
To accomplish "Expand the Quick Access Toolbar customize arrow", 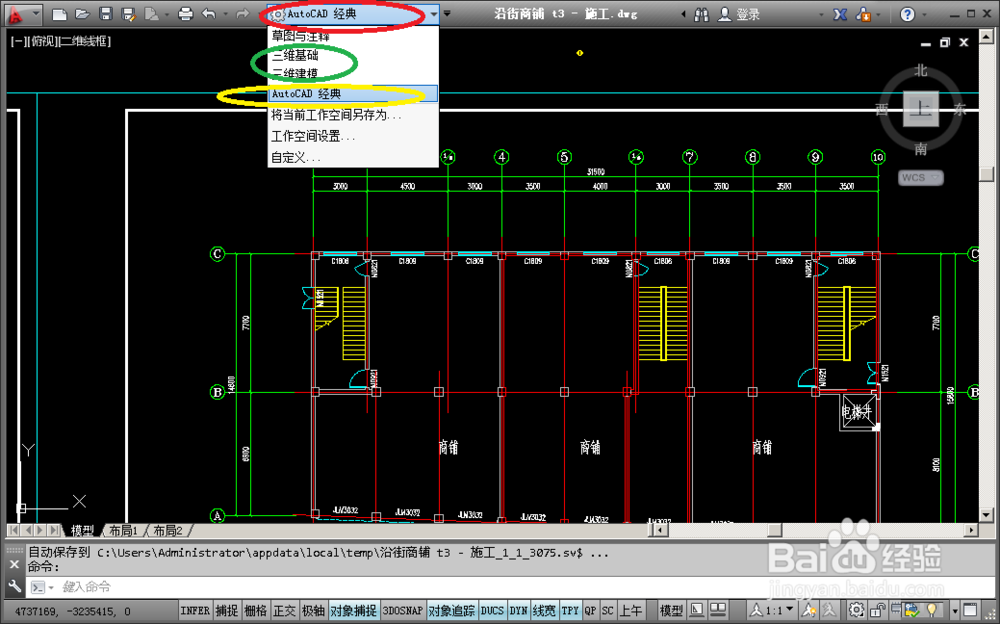I will click(x=447, y=13).
